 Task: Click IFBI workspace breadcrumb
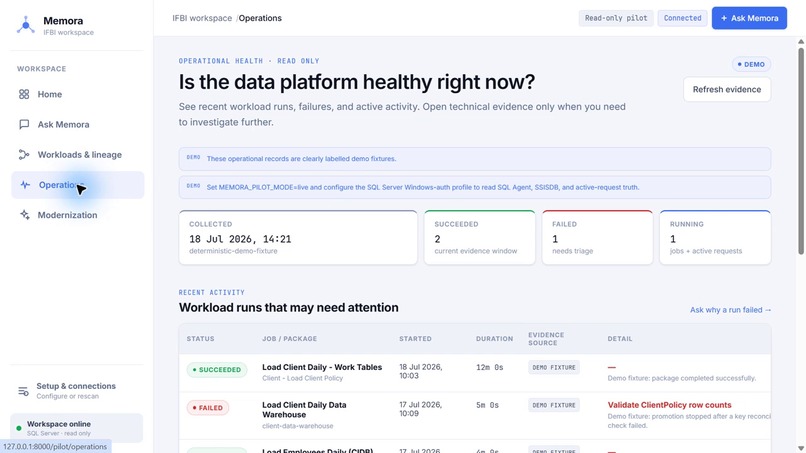tap(202, 18)
